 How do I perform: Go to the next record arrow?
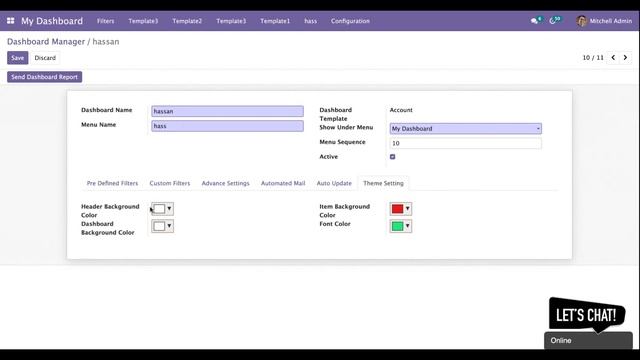(625, 58)
